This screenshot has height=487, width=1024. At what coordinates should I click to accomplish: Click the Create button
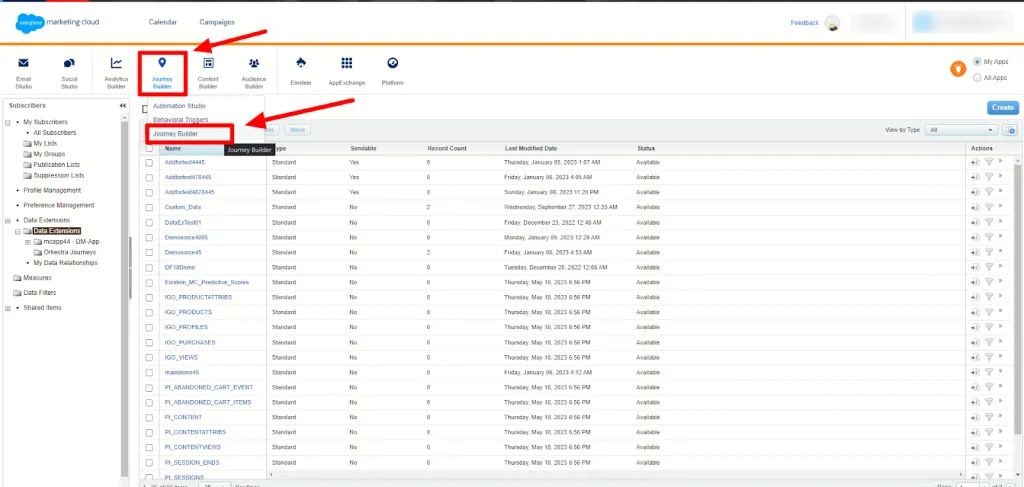(x=1002, y=108)
